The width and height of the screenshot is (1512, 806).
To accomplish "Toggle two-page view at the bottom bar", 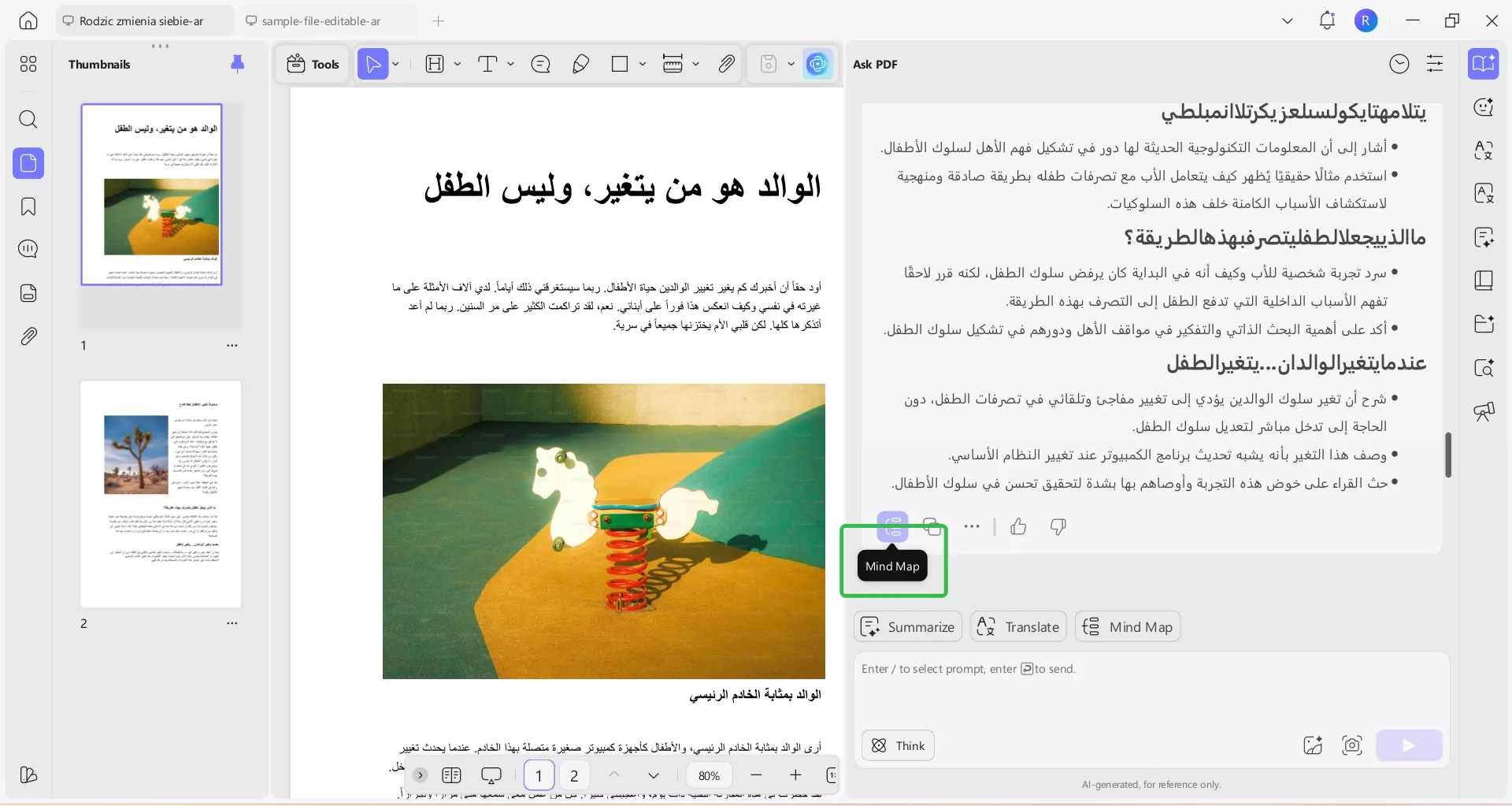I will click(452, 775).
